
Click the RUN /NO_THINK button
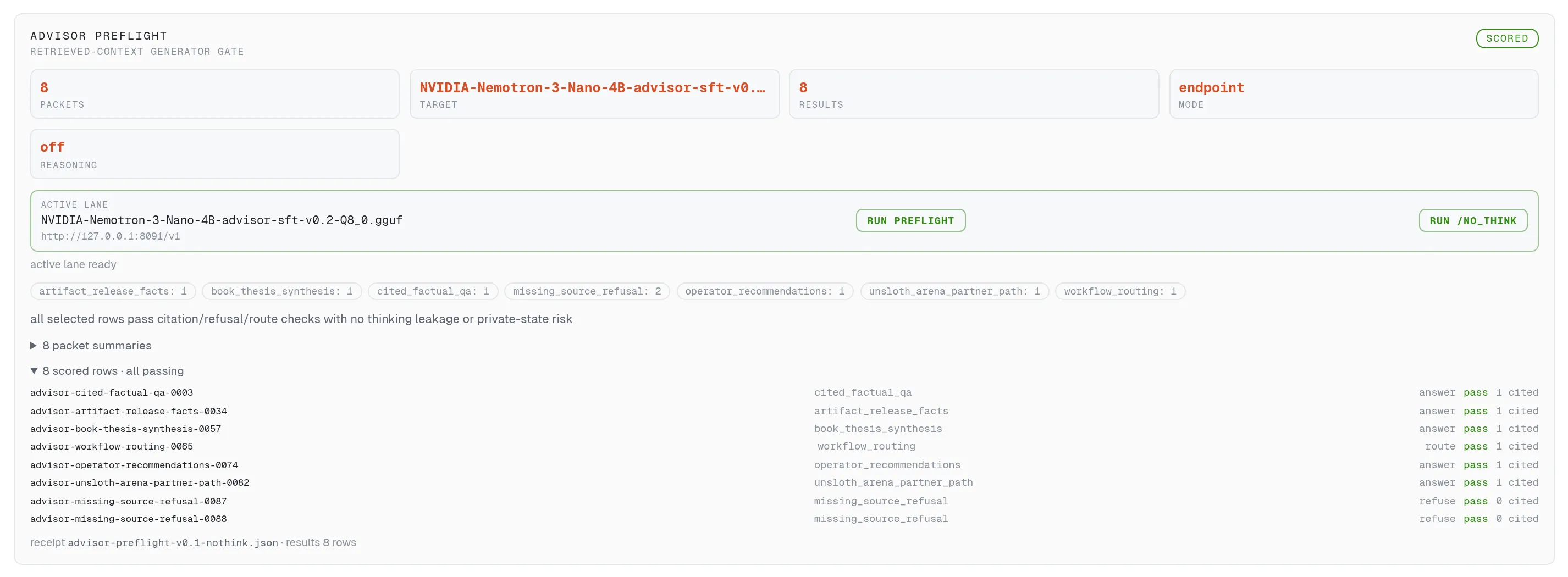tap(1472, 221)
